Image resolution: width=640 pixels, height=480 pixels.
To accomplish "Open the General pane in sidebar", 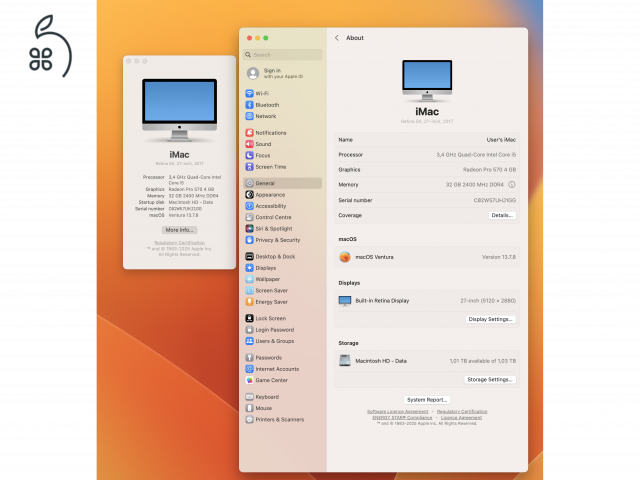I will click(x=282, y=183).
